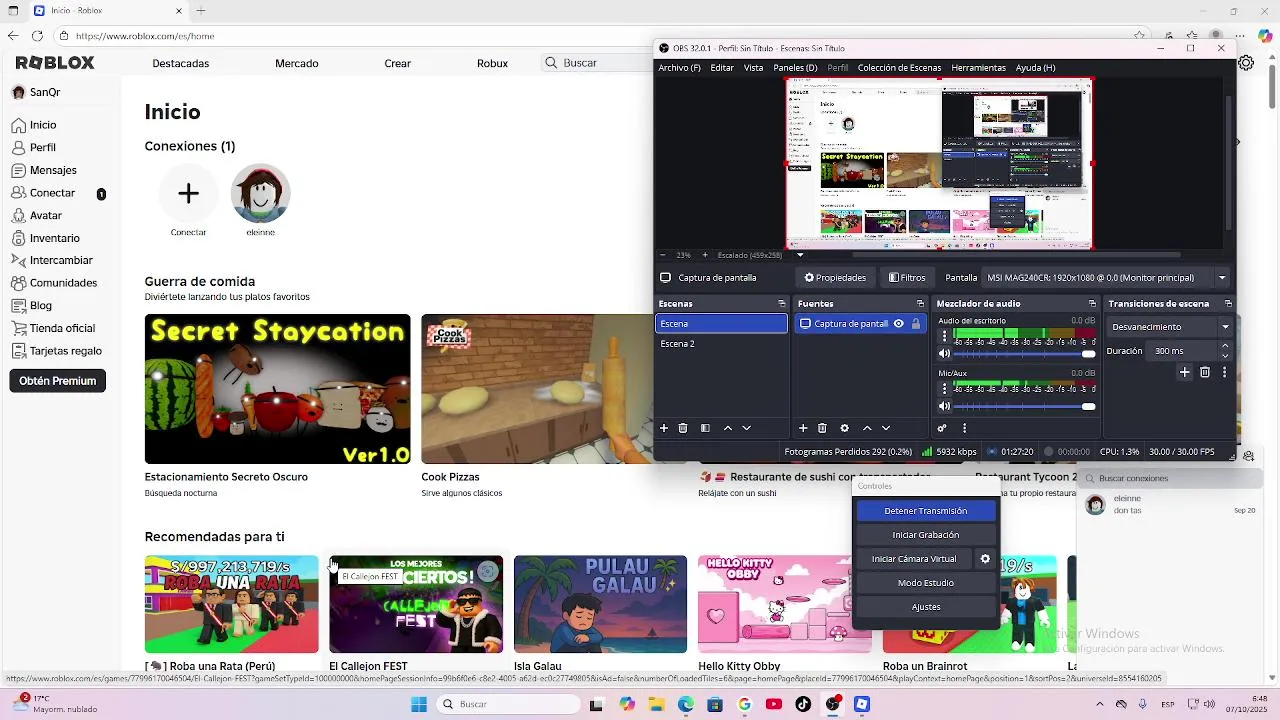Open the Windows Start menu
Screen dimensions: 1280x720
point(418,704)
